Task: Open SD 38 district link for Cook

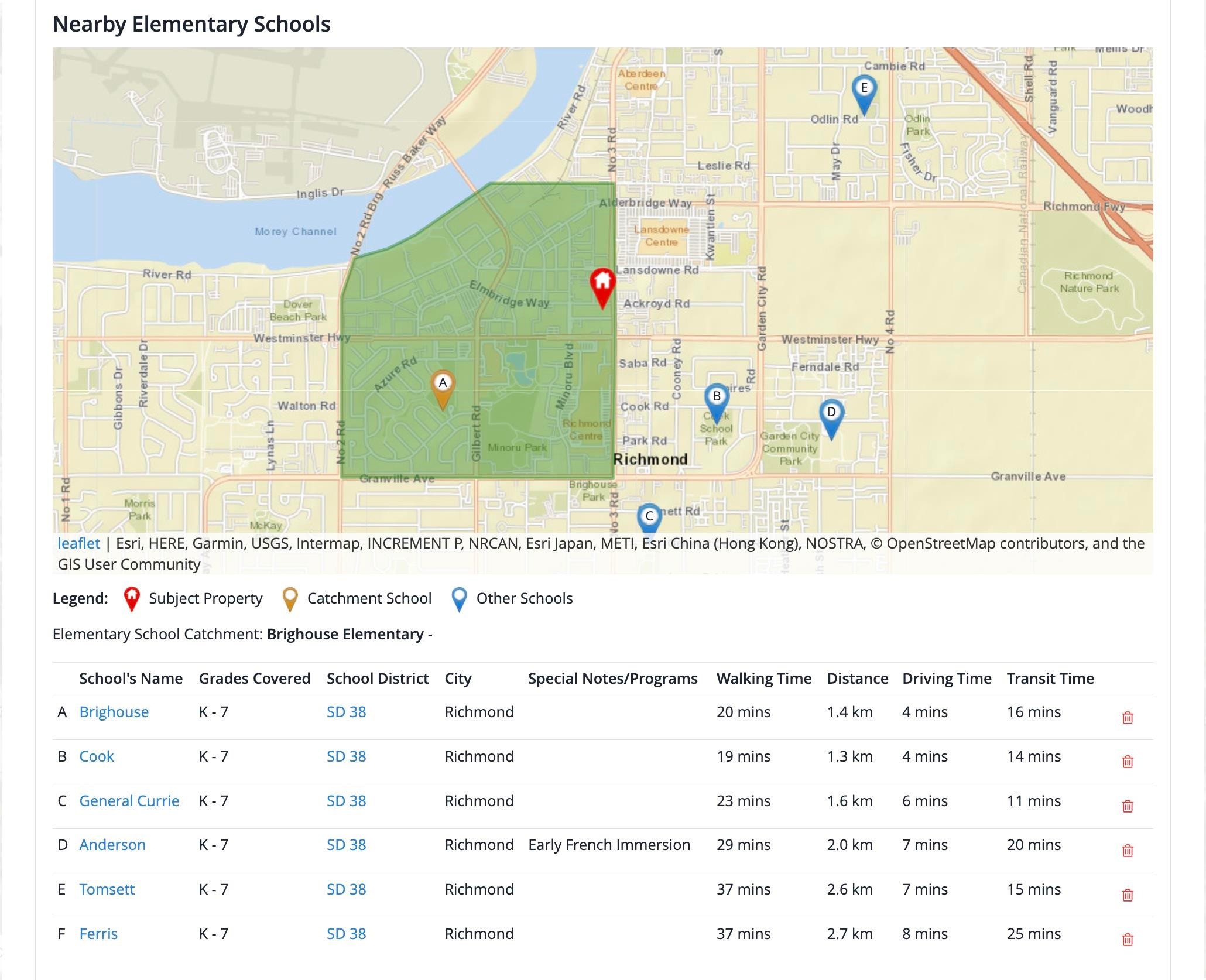Action: 346,756
